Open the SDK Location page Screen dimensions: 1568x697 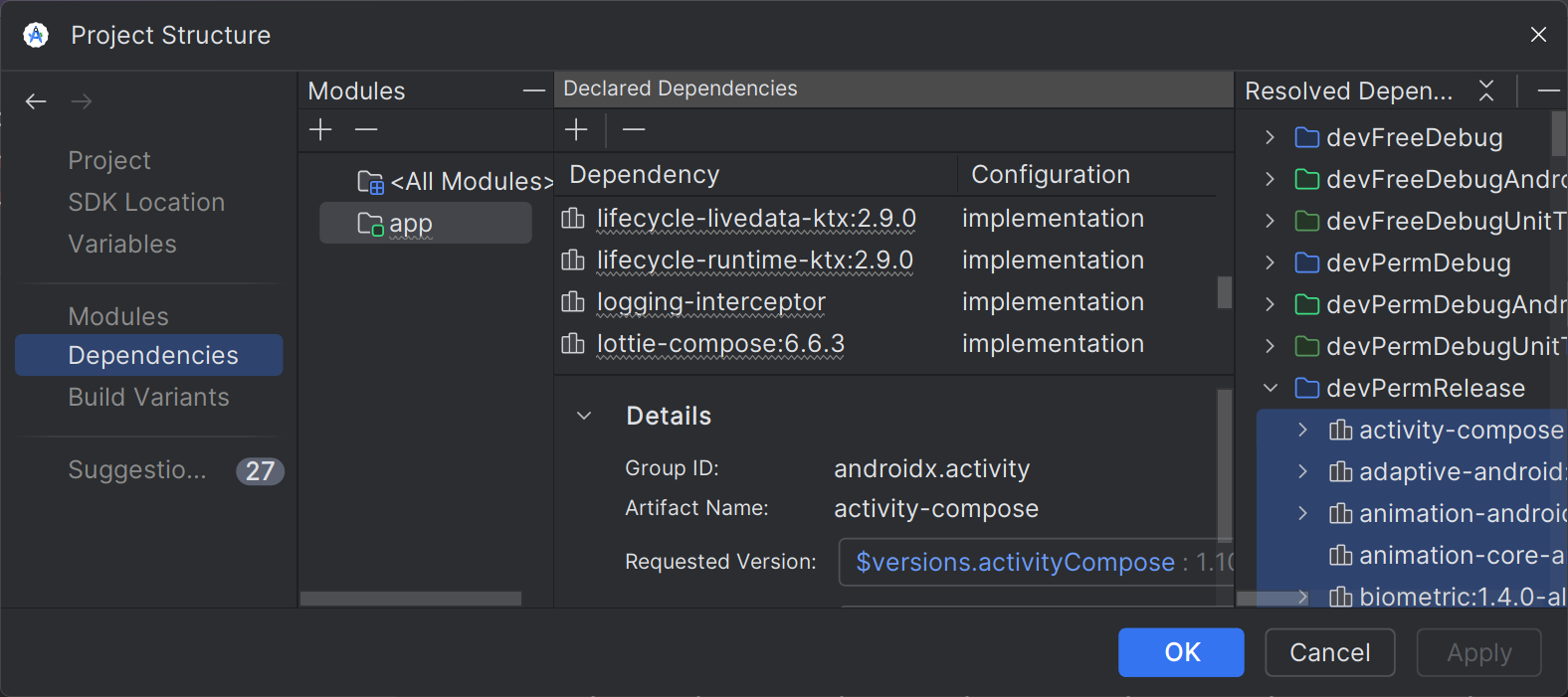click(146, 202)
